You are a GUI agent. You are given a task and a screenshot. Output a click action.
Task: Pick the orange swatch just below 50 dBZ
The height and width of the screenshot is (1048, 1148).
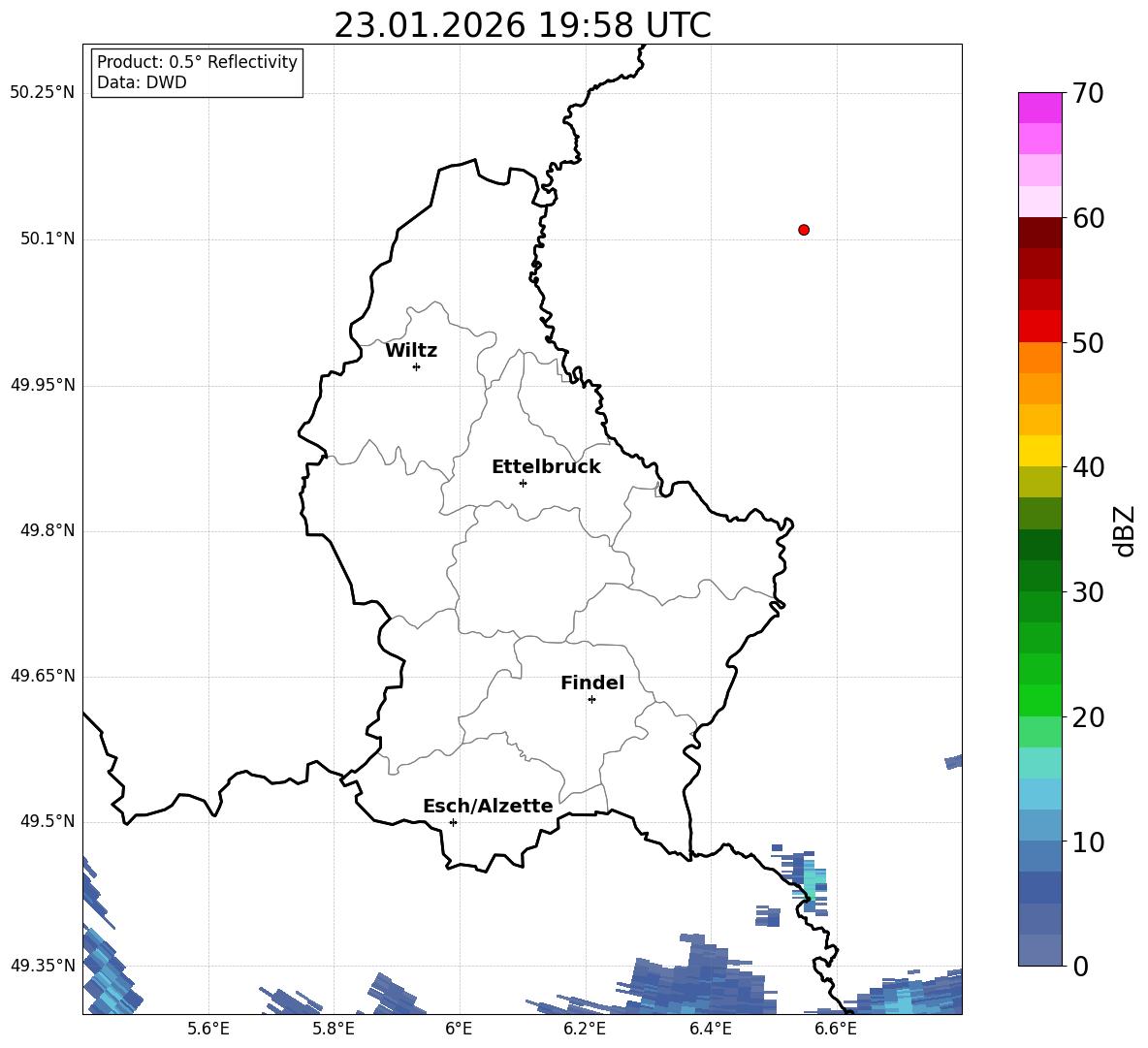click(x=1039, y=357)
